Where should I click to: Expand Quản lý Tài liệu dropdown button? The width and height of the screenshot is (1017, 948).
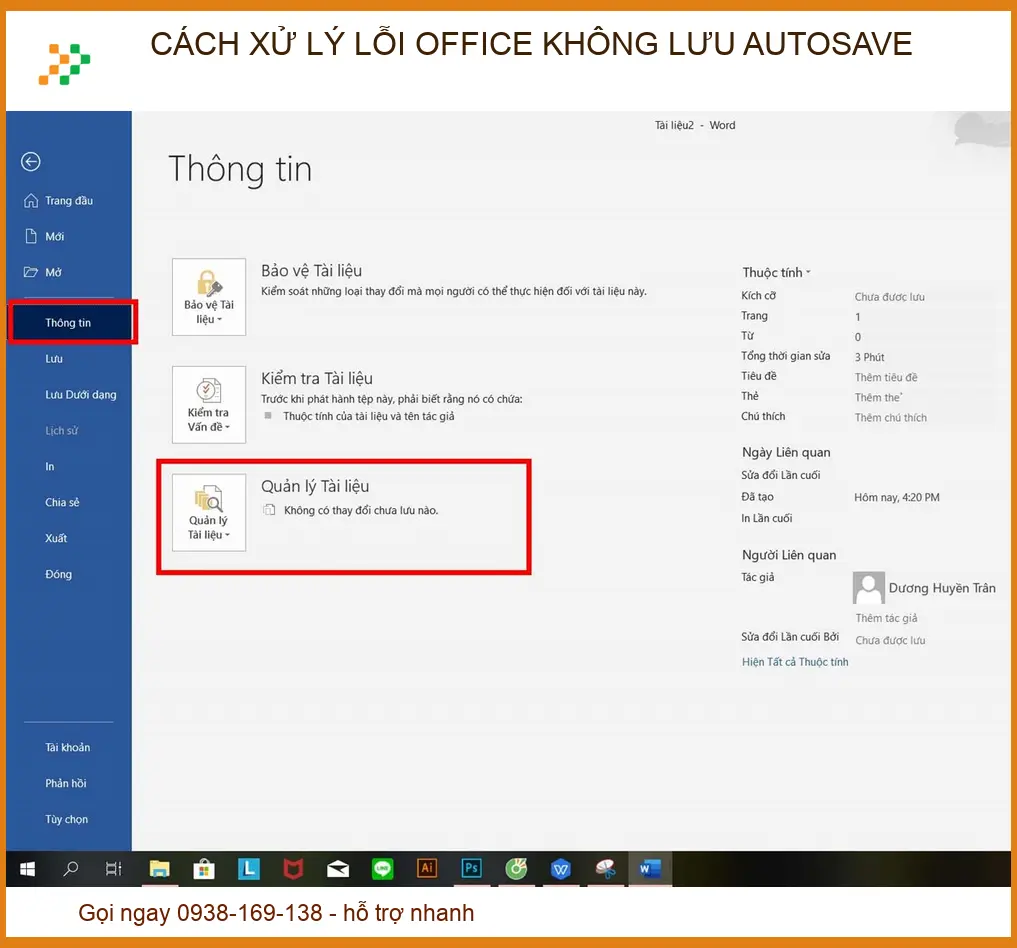tap(209, 512)
